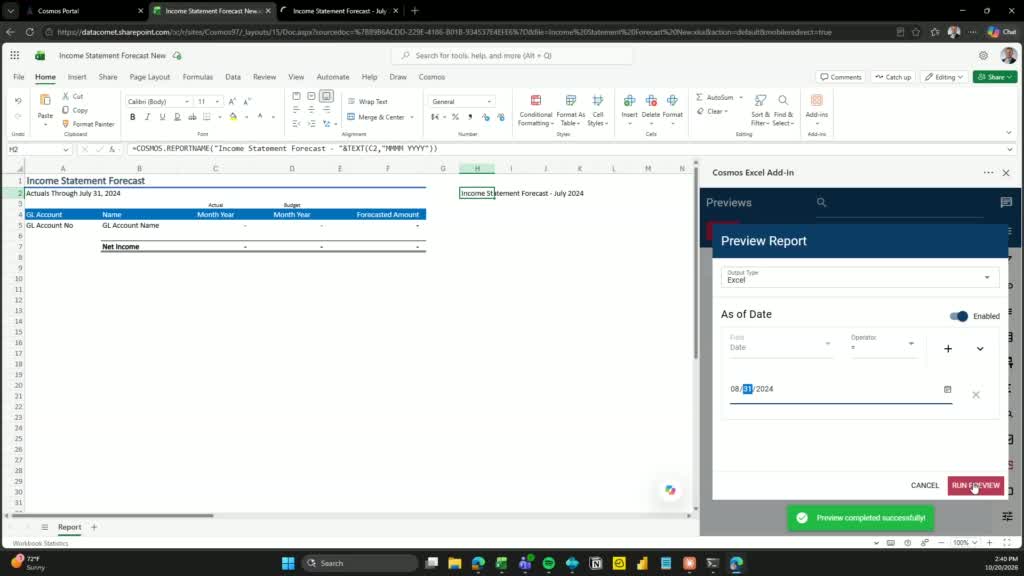Open Format As Table gallery
Viewport: 1024px width, 576px height.
(571, 110)
